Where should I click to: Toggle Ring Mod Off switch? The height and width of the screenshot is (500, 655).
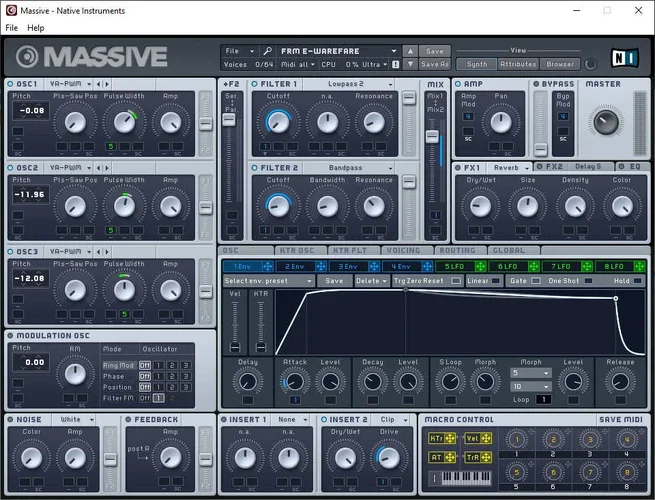click(144, 365)
